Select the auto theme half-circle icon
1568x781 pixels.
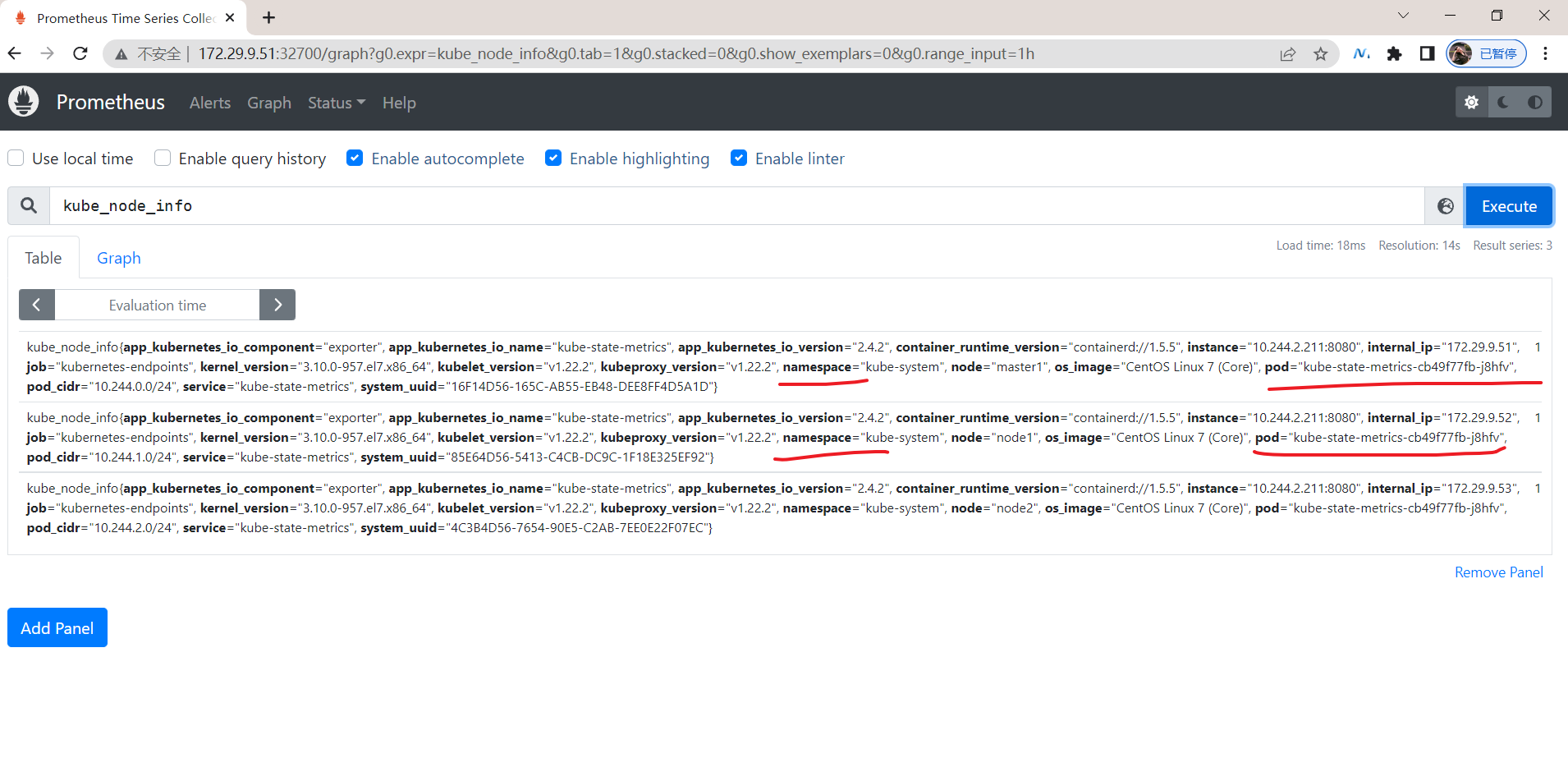(x=1534, y=102)
